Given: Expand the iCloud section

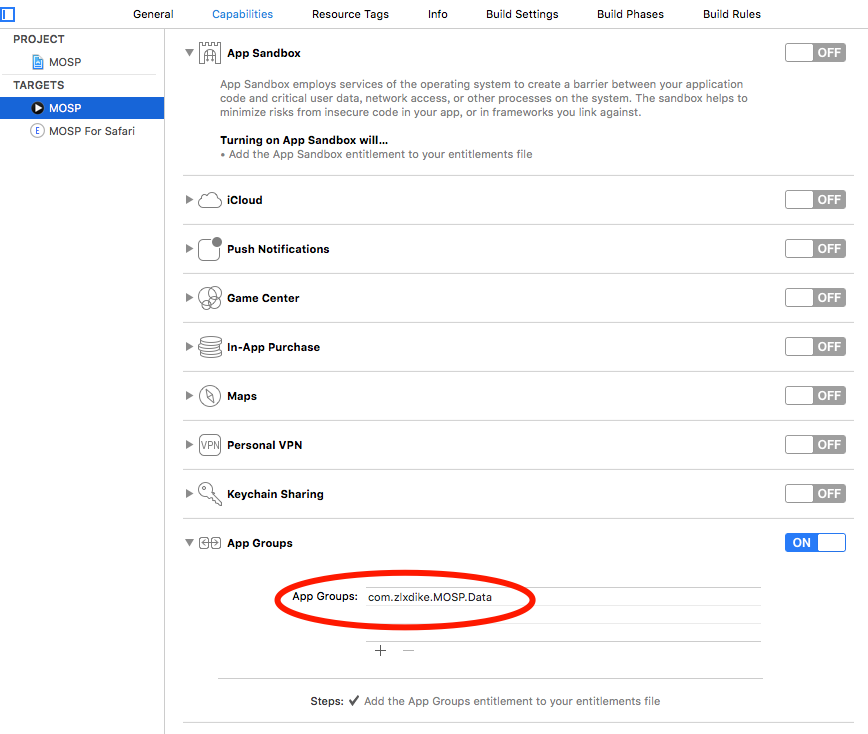Looking at the screenshot, I should coord(189,200).
